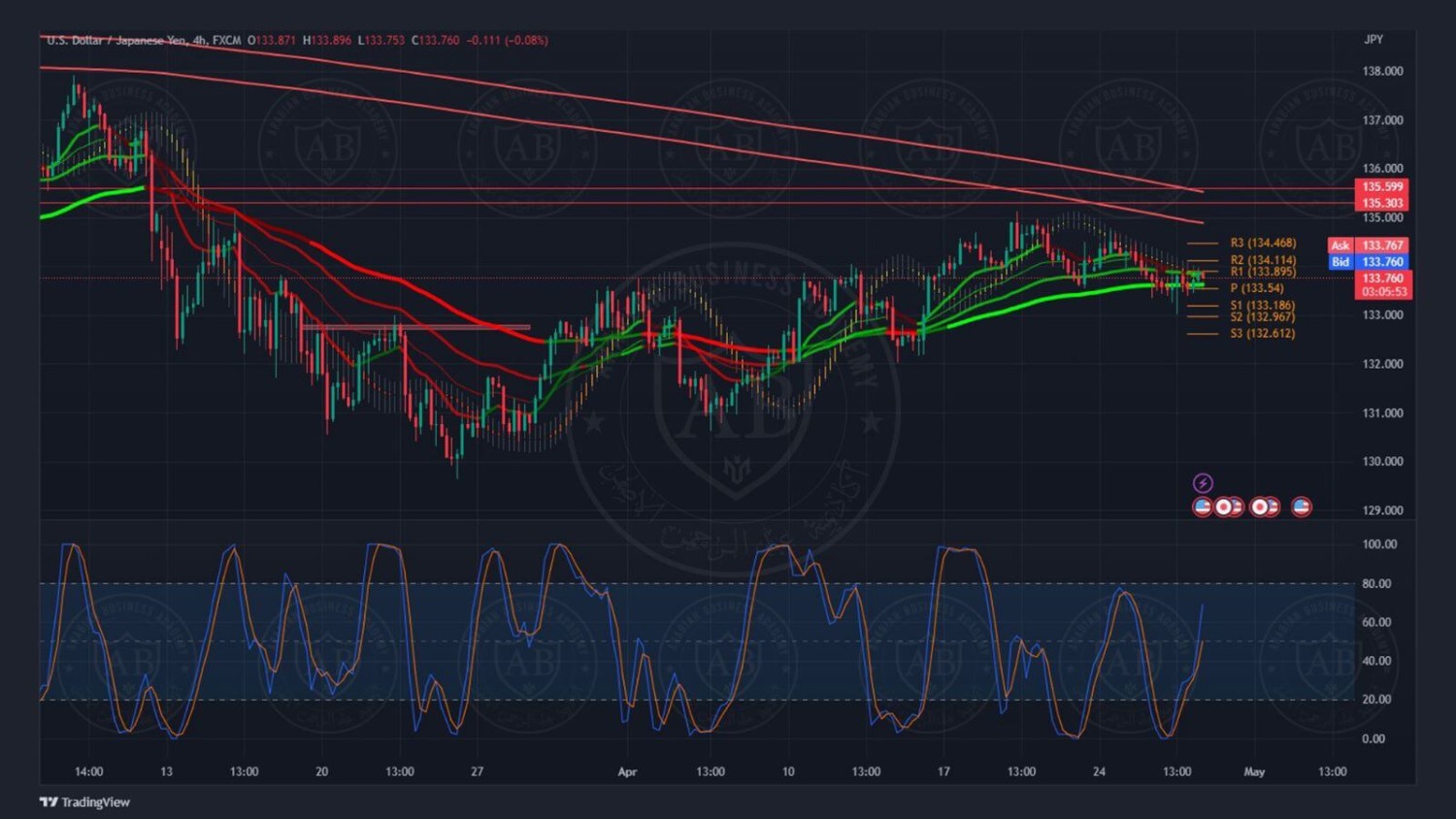Select the P (133.54) pivot label

point(1257,288)
